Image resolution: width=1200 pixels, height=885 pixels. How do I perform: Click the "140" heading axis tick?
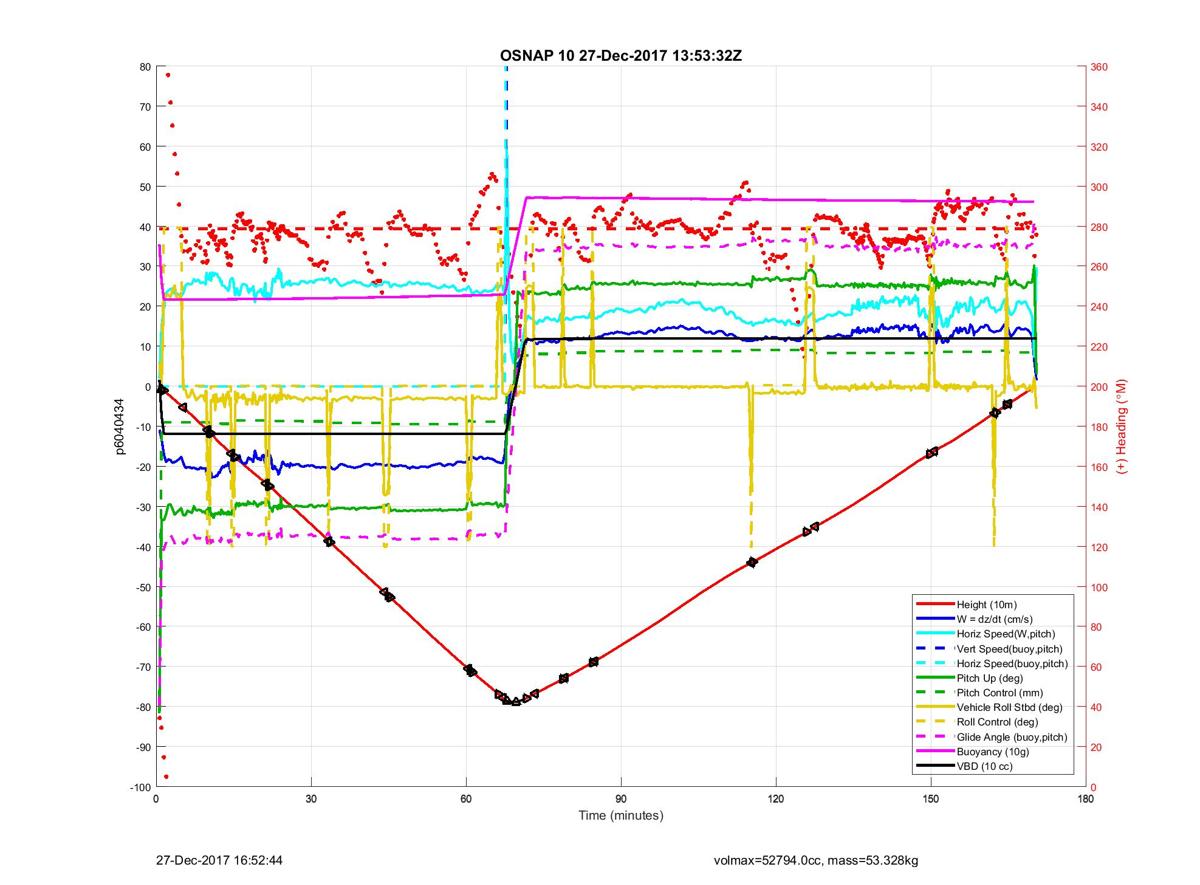1098,507
